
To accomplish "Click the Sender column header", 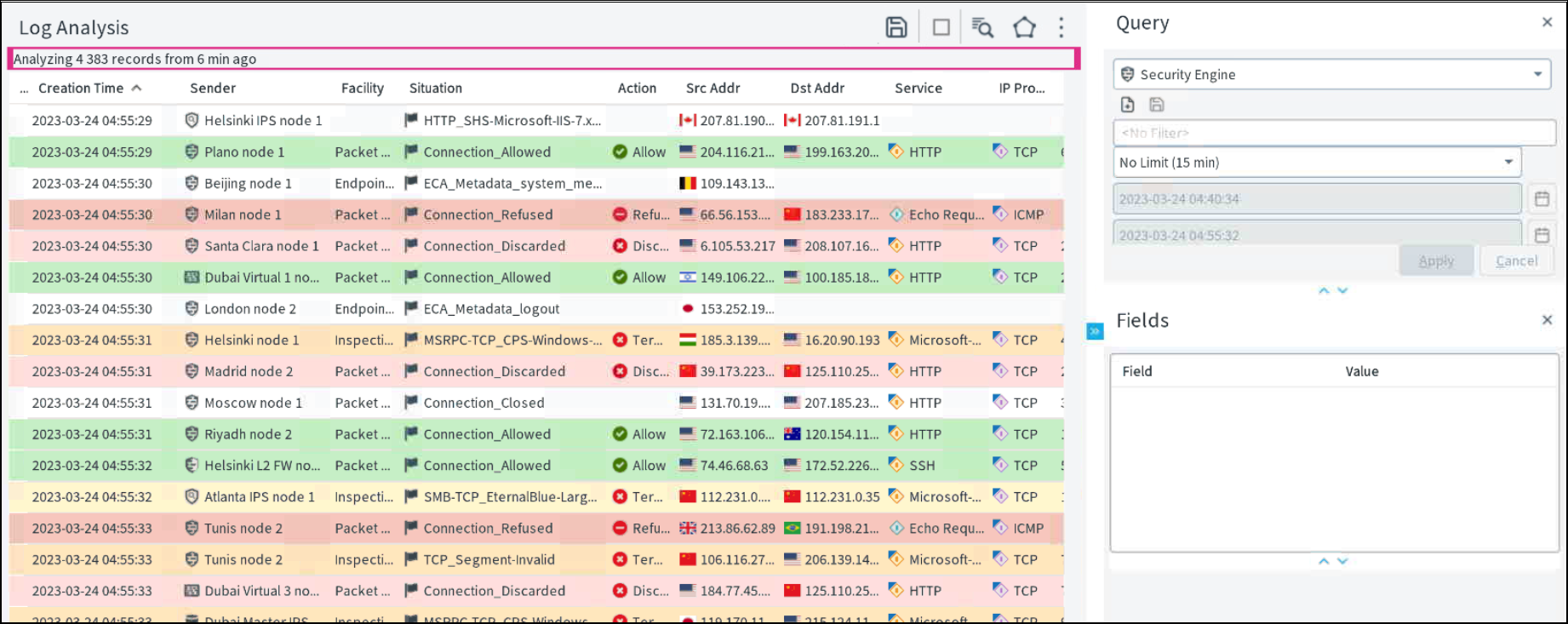I will [213, 88].
